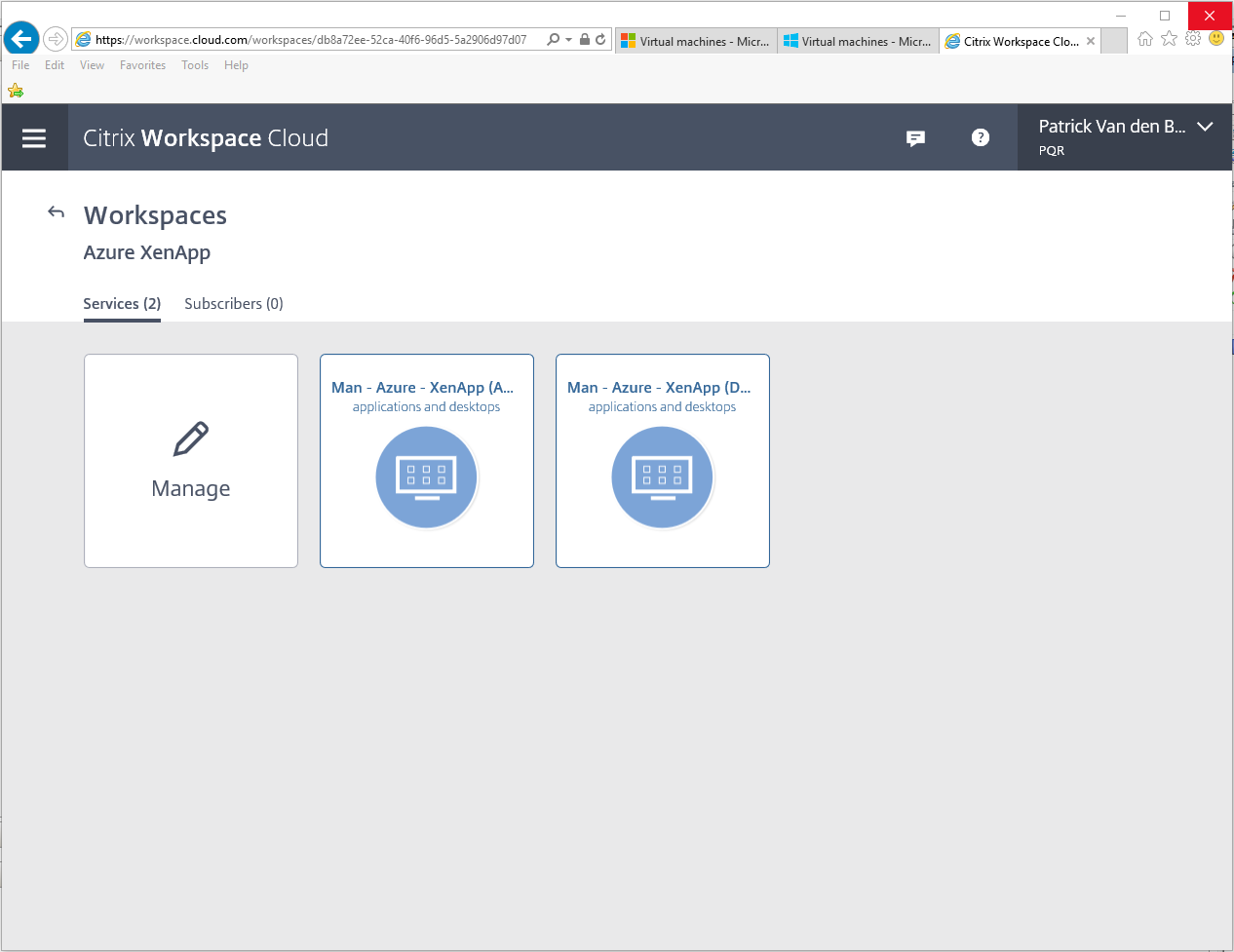Image resolution: width=1234 pixels, height=952 pixels.
Task: Click the Azure XenApp workspace name
Action: pos(147,253)
